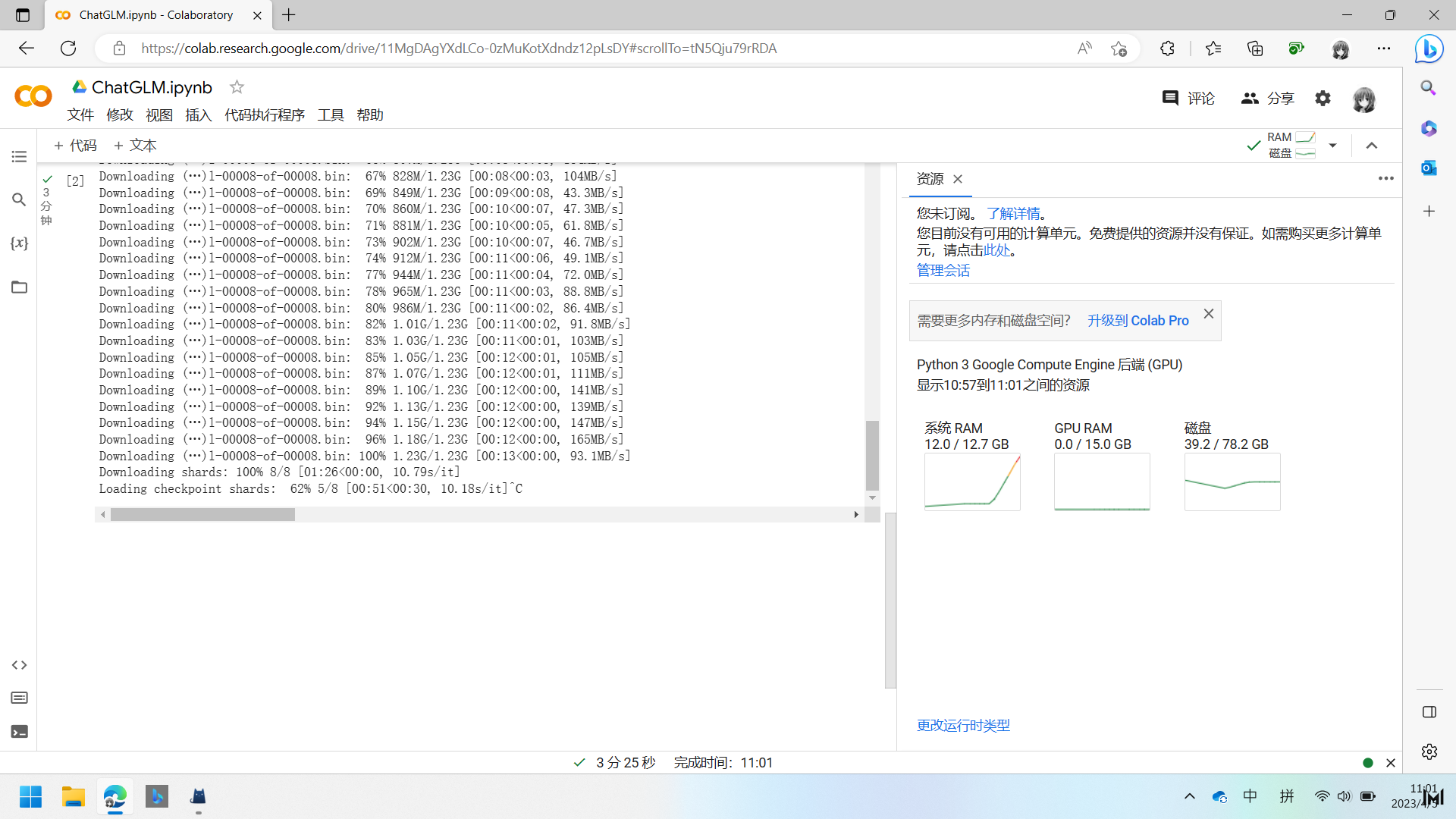
Task: Click the 系统 RAM usage graph
Action: coord(972,482)
